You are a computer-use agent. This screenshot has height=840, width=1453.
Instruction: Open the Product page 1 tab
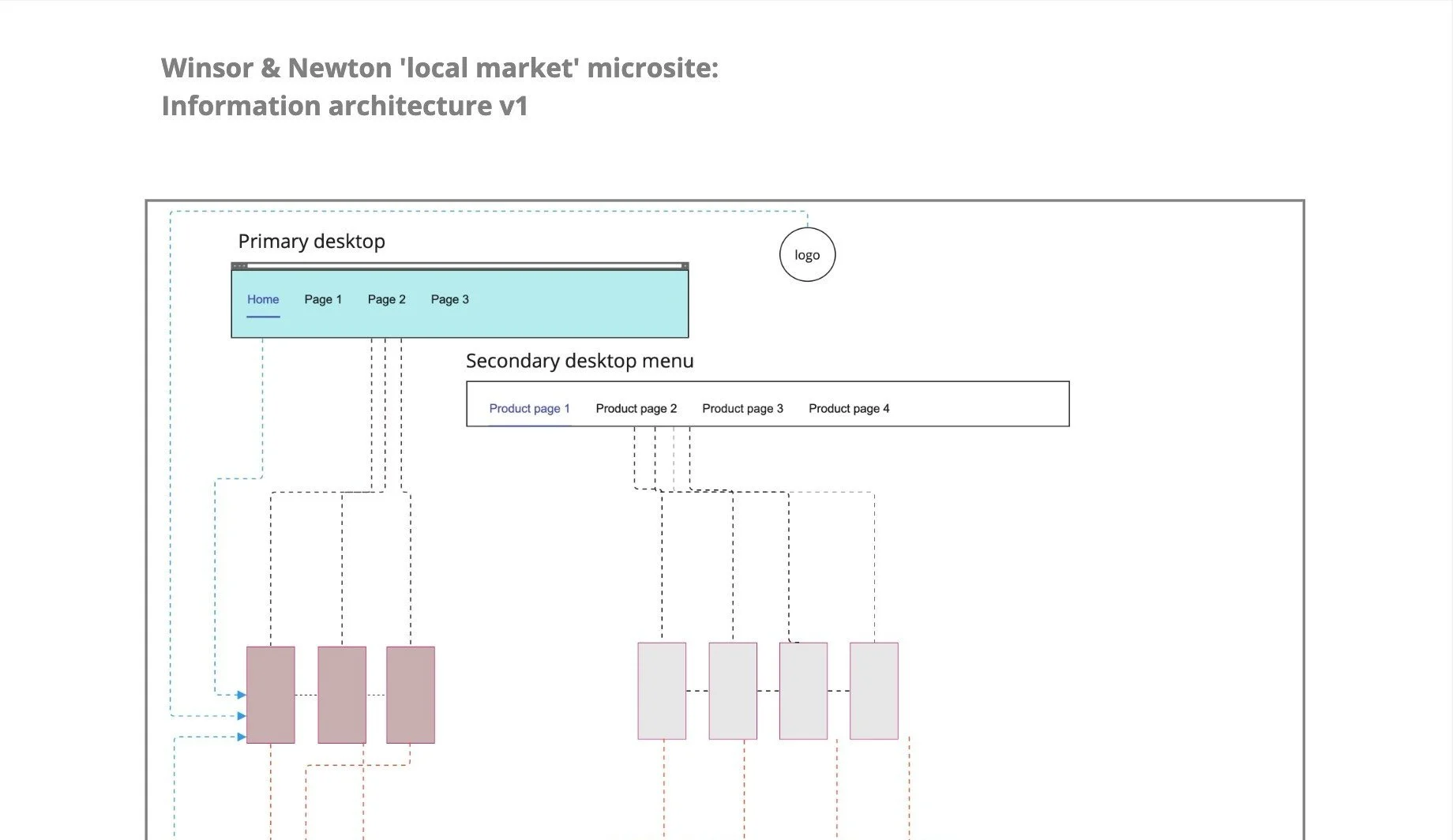coord(529,408)
